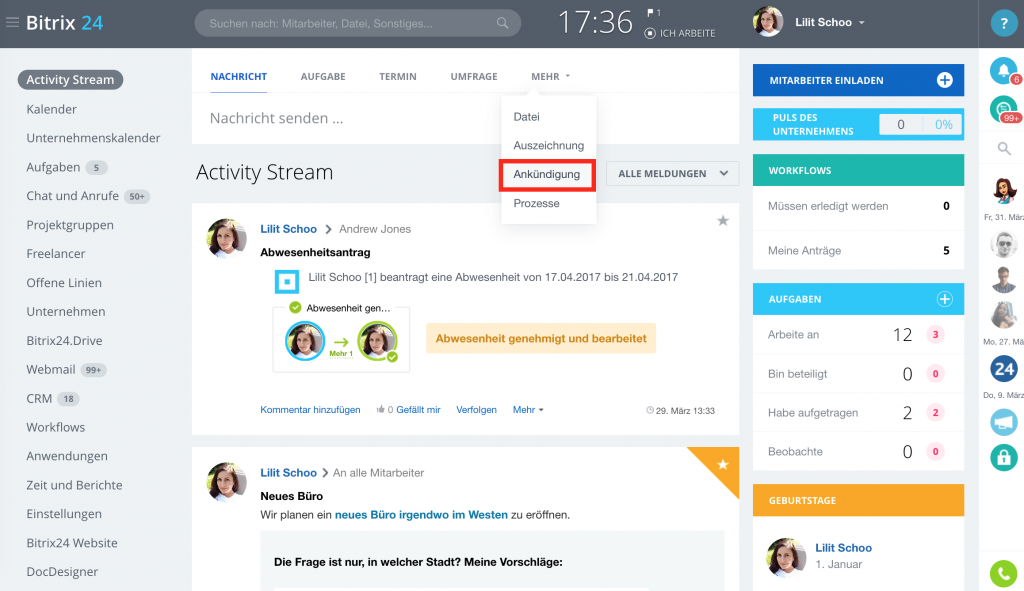Open Habe aufgetragen tasks row
This screenshot has height=591, width=1024.
pyautogui.click(x=858, y=413)
